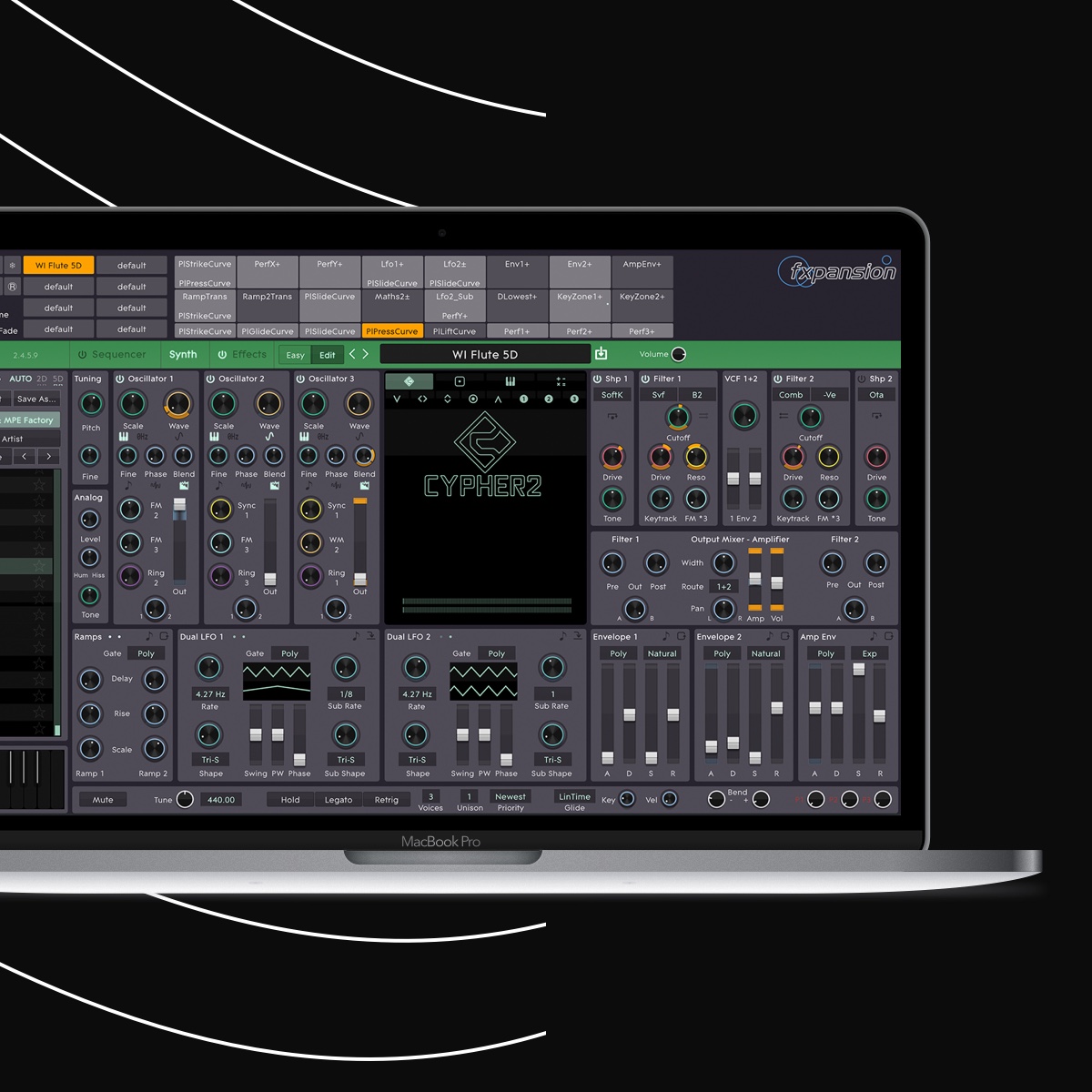Viewport: 1092px width, 1092px height.
Task: Select oscillator 3 circle in display
Action: click(x=574, y=399)
